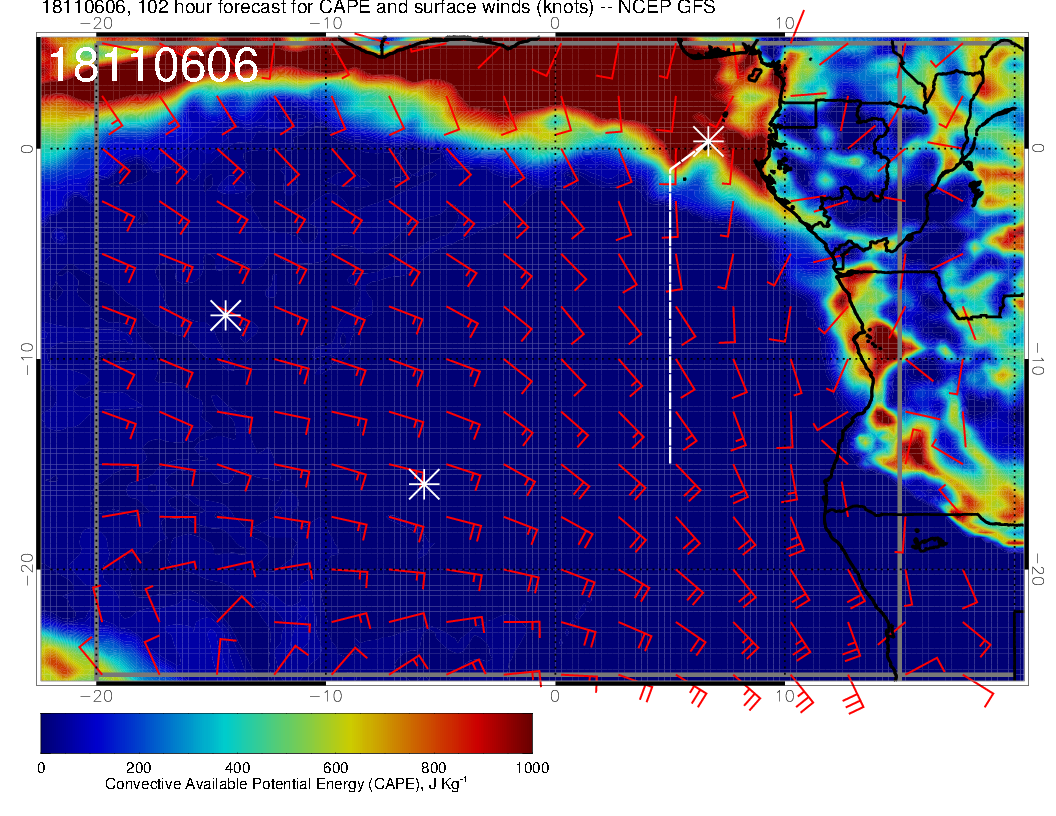This screenshot has height=816, width=1056.
Task: Click the "10" longitude label on bottom axis
Action: click(x=786, y=695)
